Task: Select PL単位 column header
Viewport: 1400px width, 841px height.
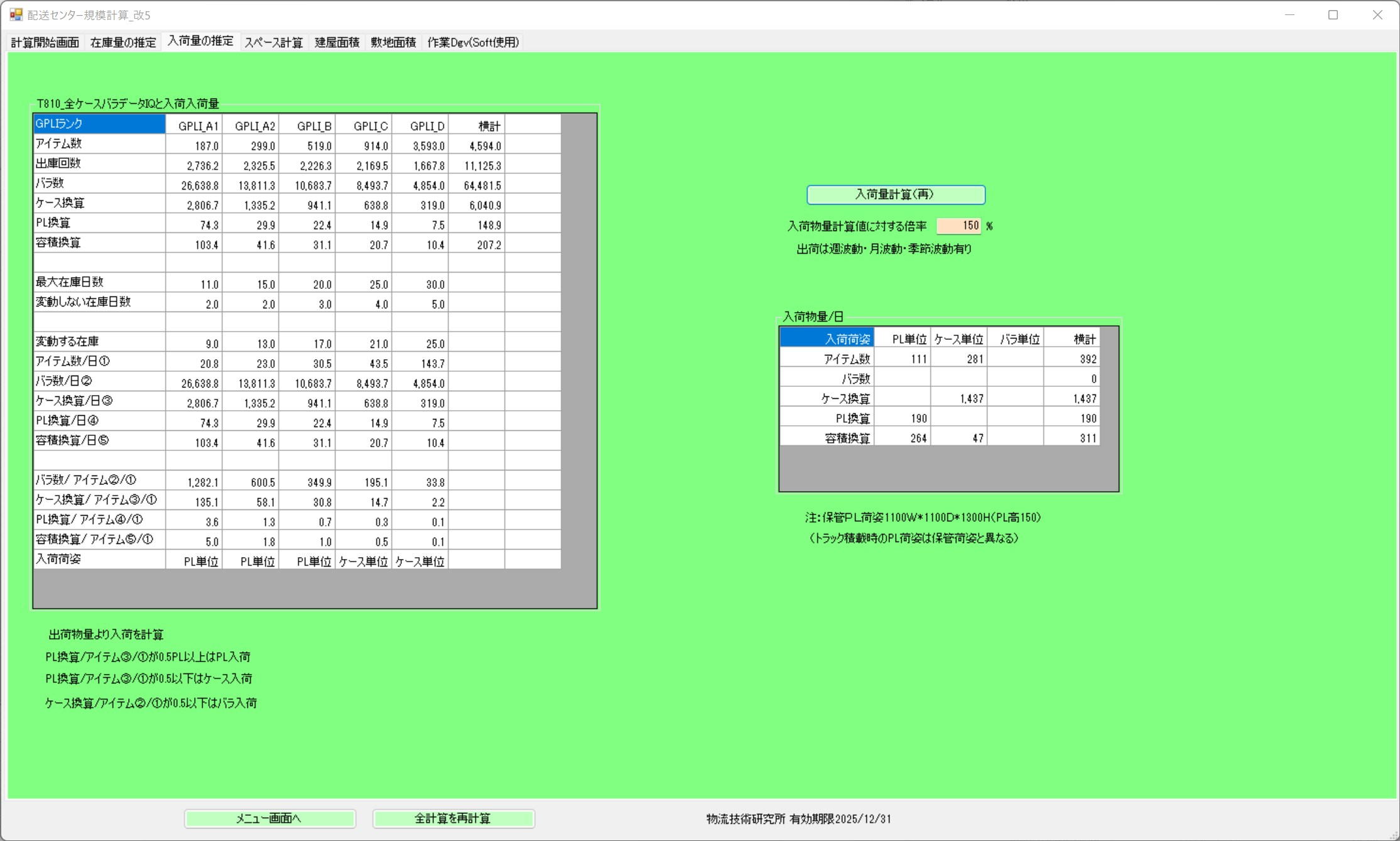Action: tap(903, 339)
